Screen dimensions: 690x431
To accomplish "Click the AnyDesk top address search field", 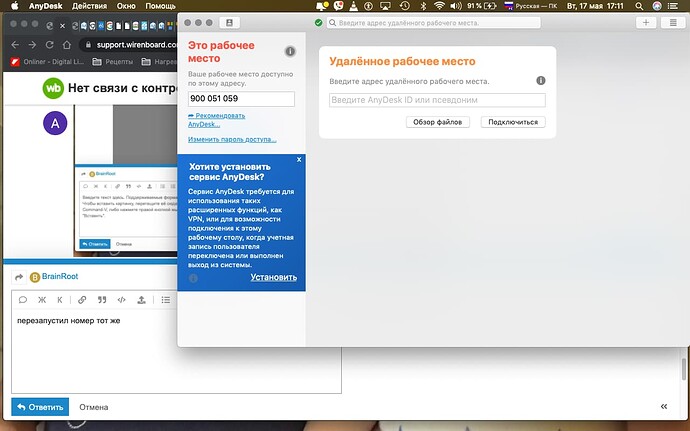I will 433,23.
